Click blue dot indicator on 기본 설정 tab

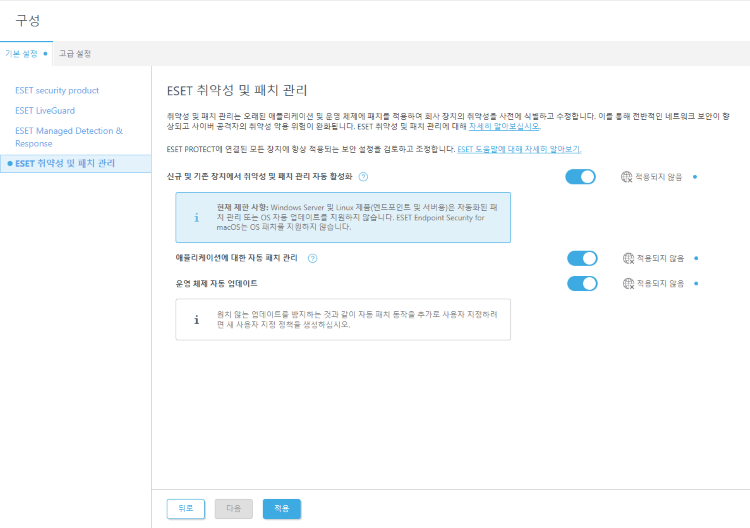pyautogui.click(x=45, y=54)
